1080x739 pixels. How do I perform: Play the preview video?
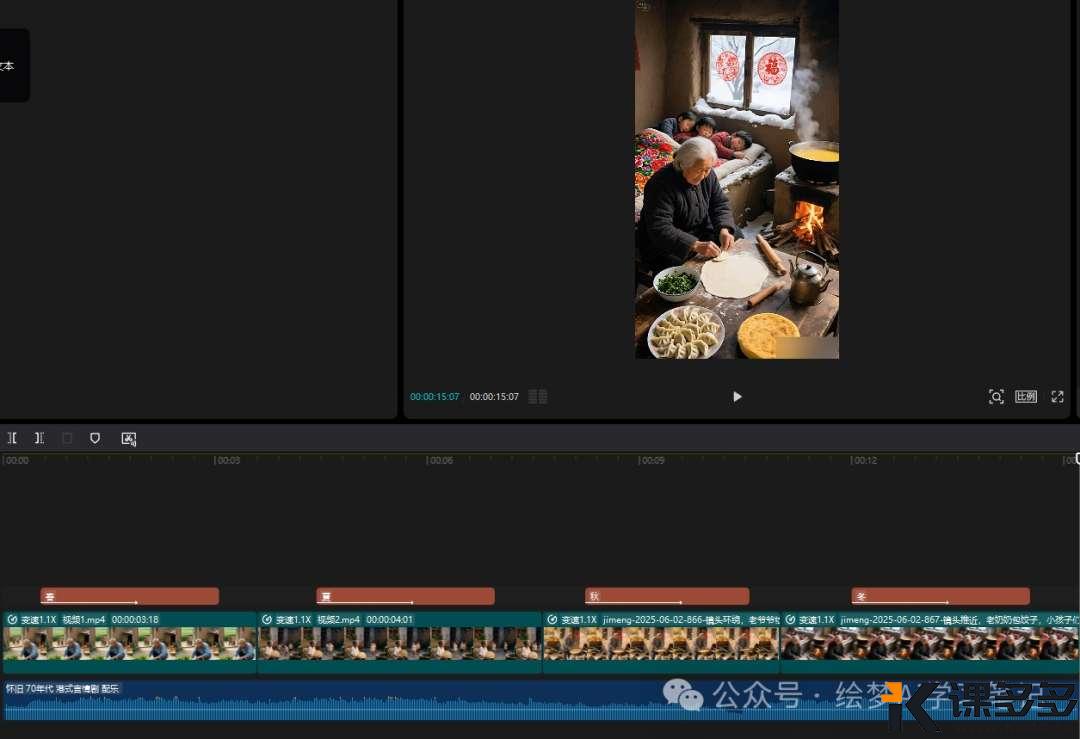(x=737, y=397)
